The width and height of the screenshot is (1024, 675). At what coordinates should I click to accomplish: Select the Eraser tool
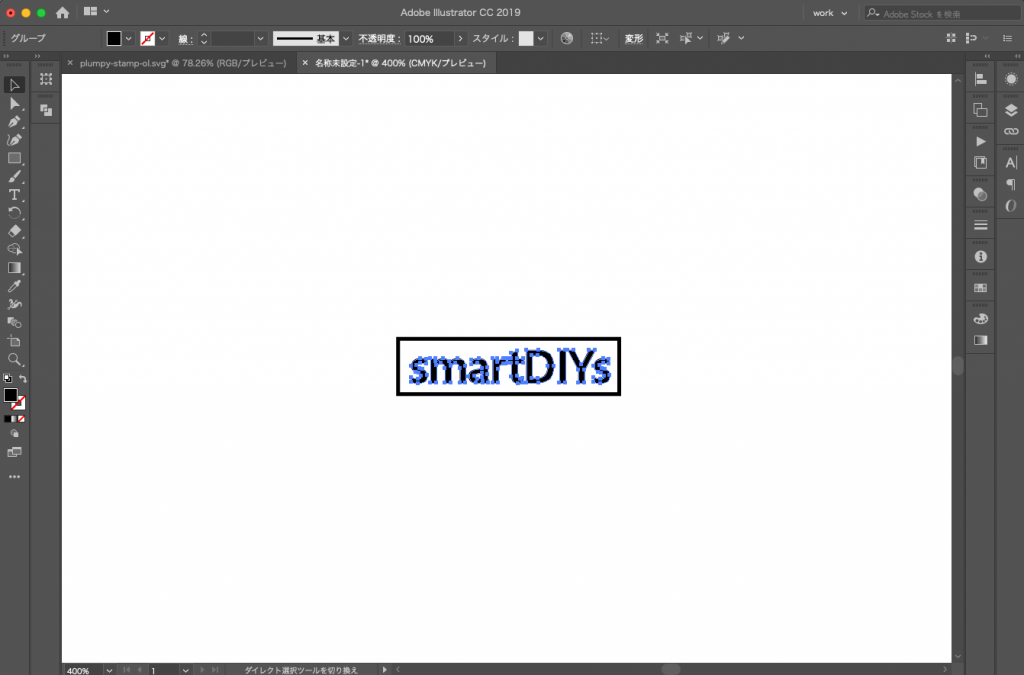(x=14, y=231)
